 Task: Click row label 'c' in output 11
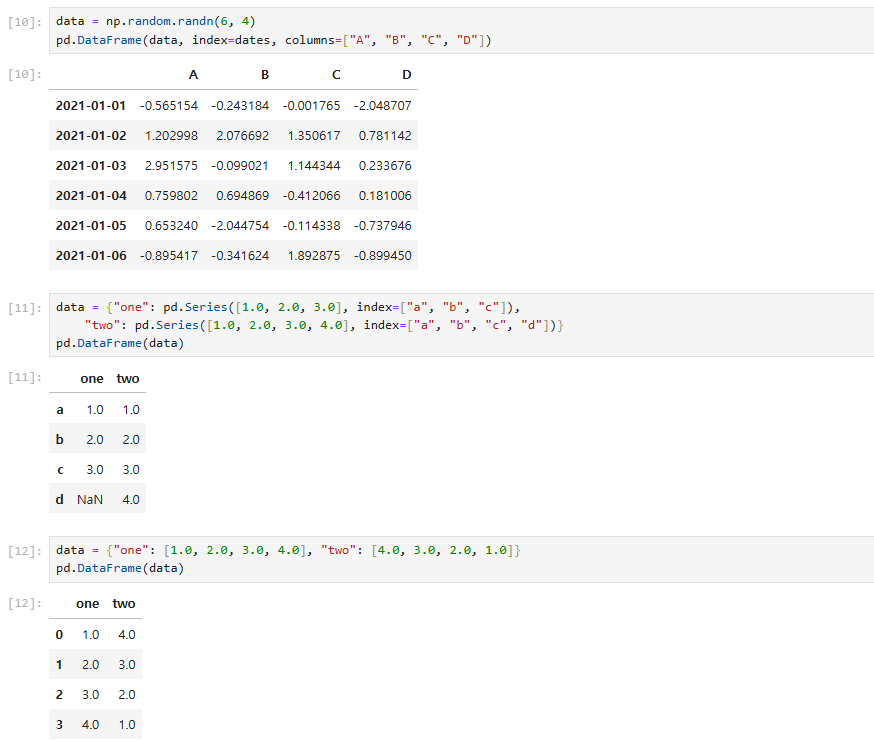(60, 470)
